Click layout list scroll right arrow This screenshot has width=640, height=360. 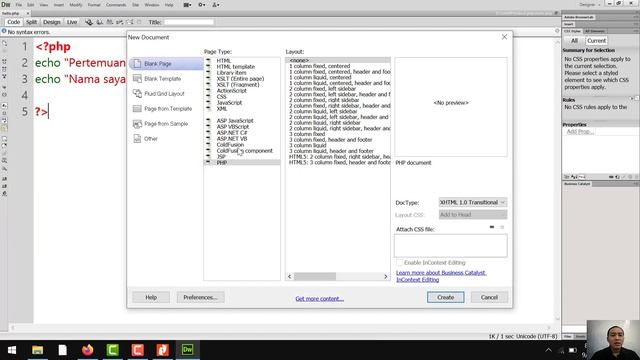click(386, 277)
